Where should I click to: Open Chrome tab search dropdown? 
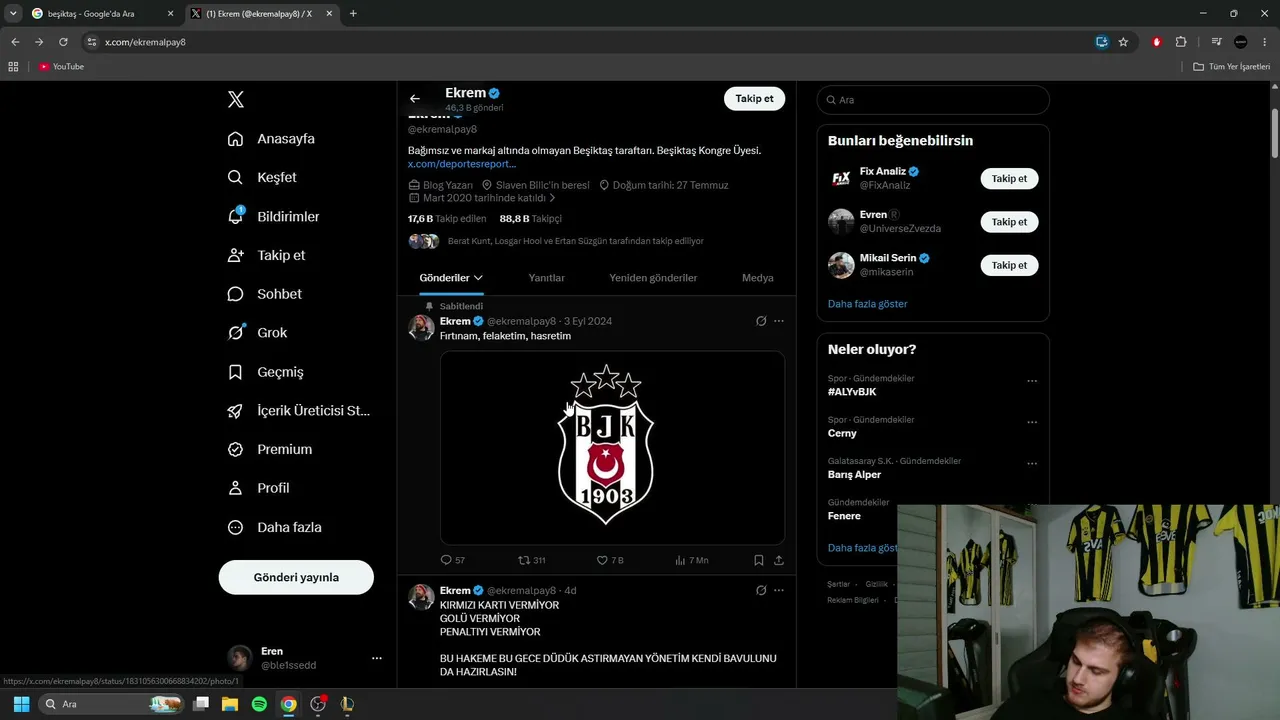tap(13, 13)
